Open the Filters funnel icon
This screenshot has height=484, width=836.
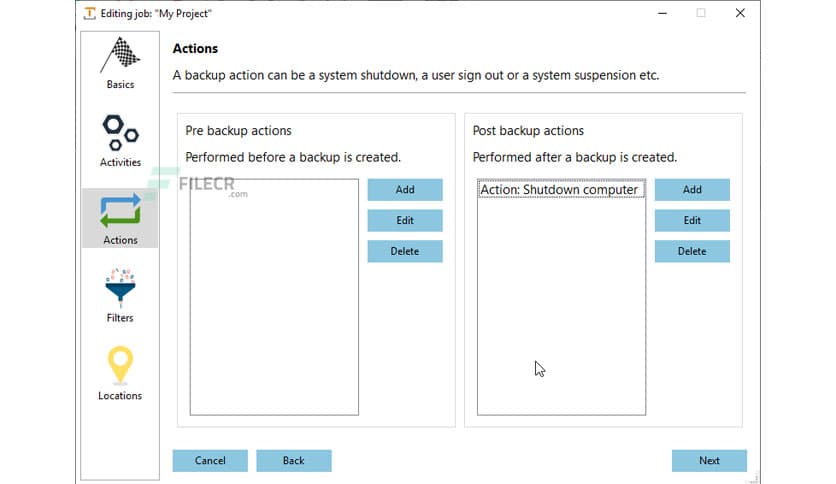120,287
